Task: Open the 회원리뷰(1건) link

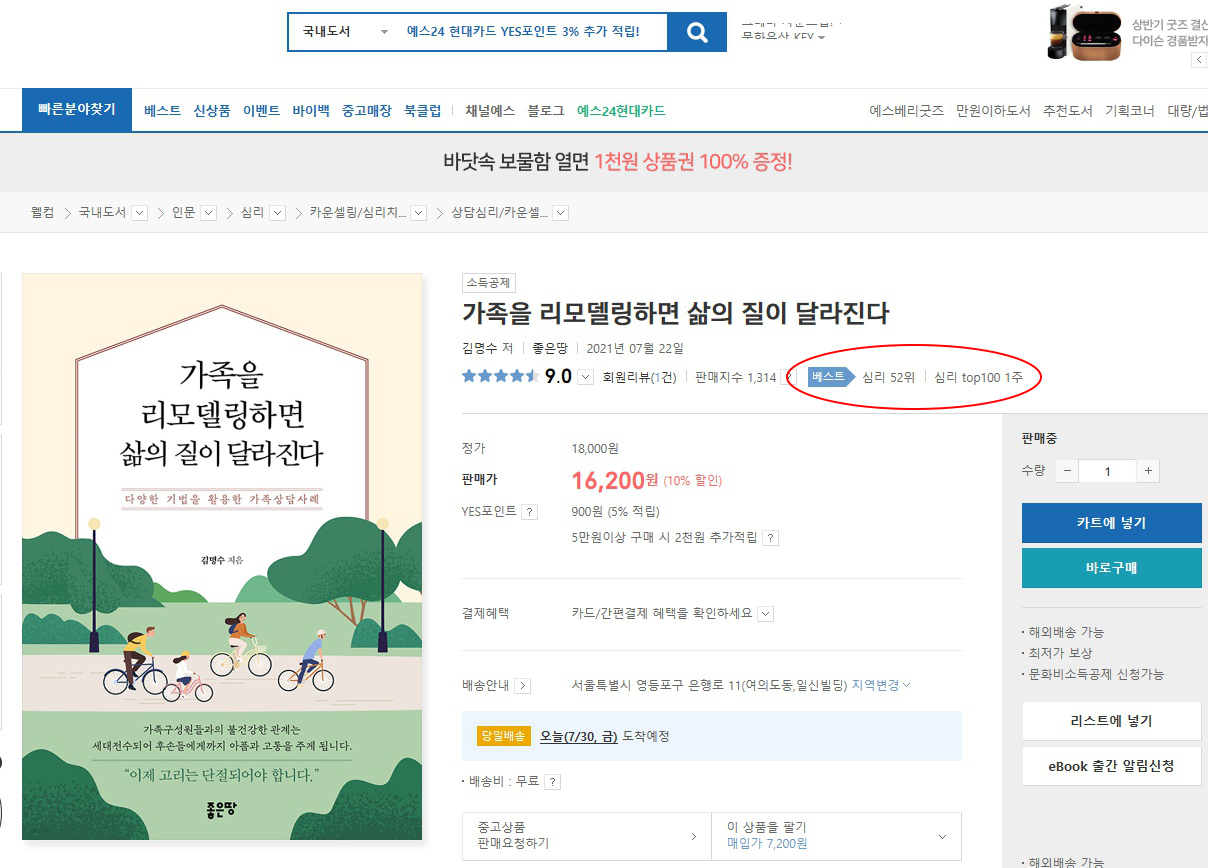Action: pos(639,377)
